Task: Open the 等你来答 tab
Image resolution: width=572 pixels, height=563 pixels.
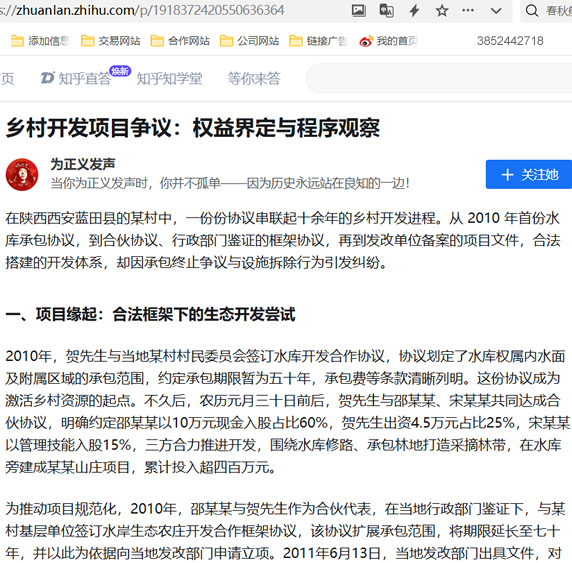Action: [254, 78]
